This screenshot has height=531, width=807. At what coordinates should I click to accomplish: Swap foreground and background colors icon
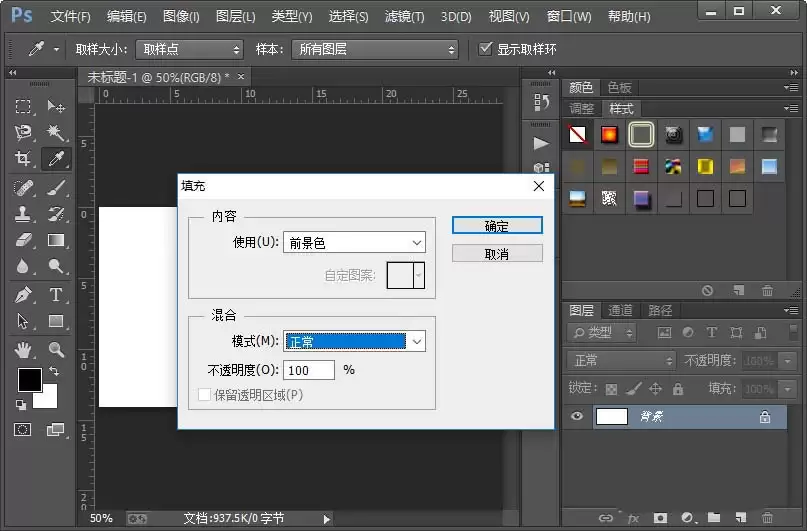[x=54, y=370]
